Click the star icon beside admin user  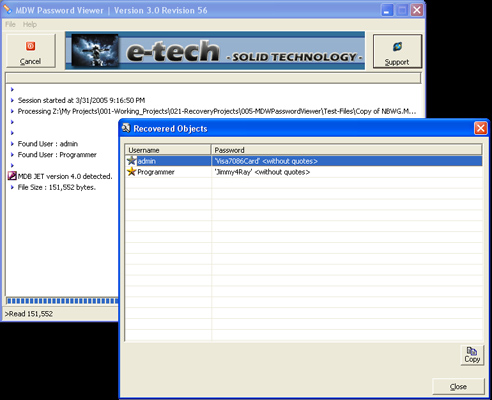click(132, 161)
